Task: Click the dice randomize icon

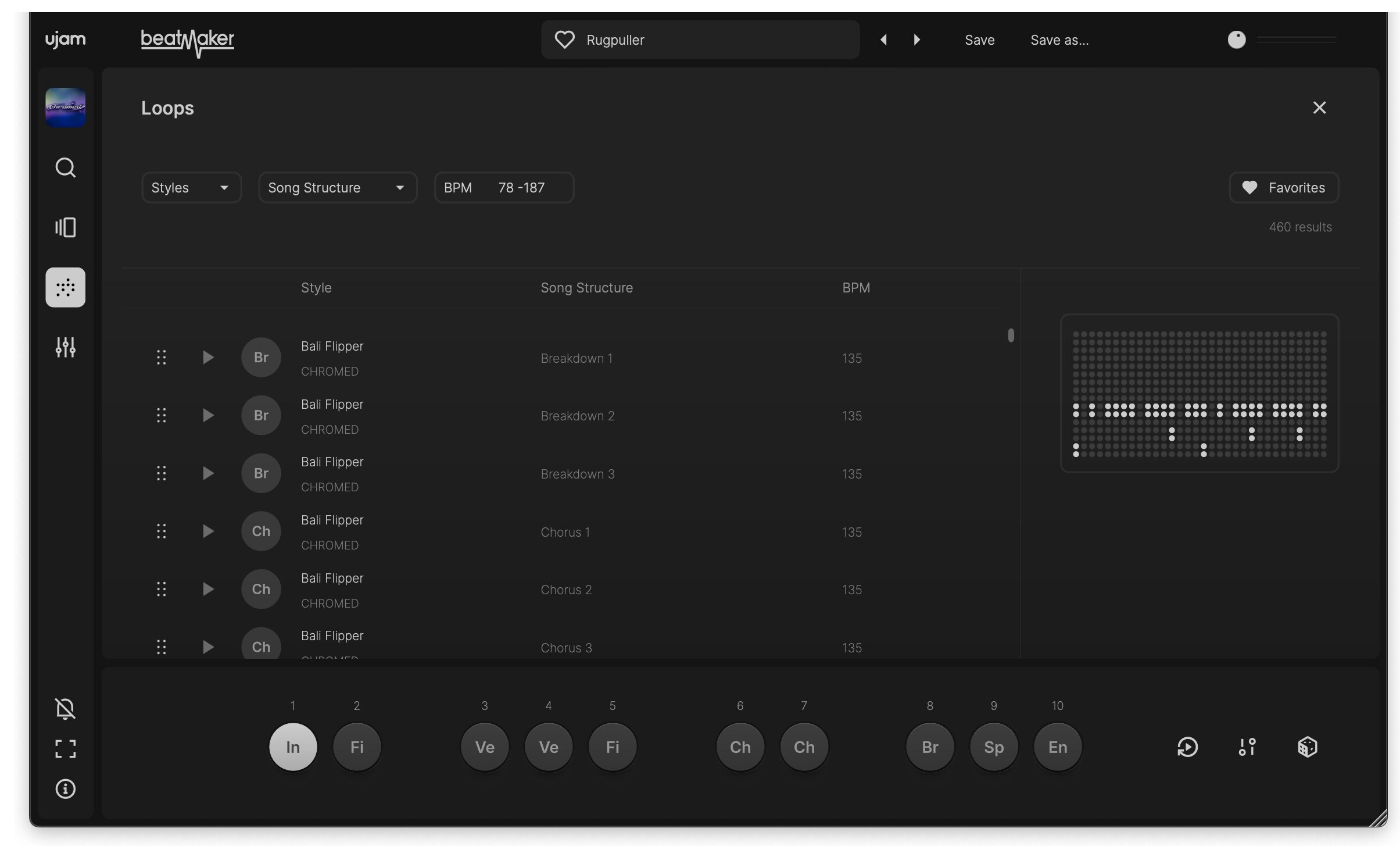Action: pos(1307,747)
